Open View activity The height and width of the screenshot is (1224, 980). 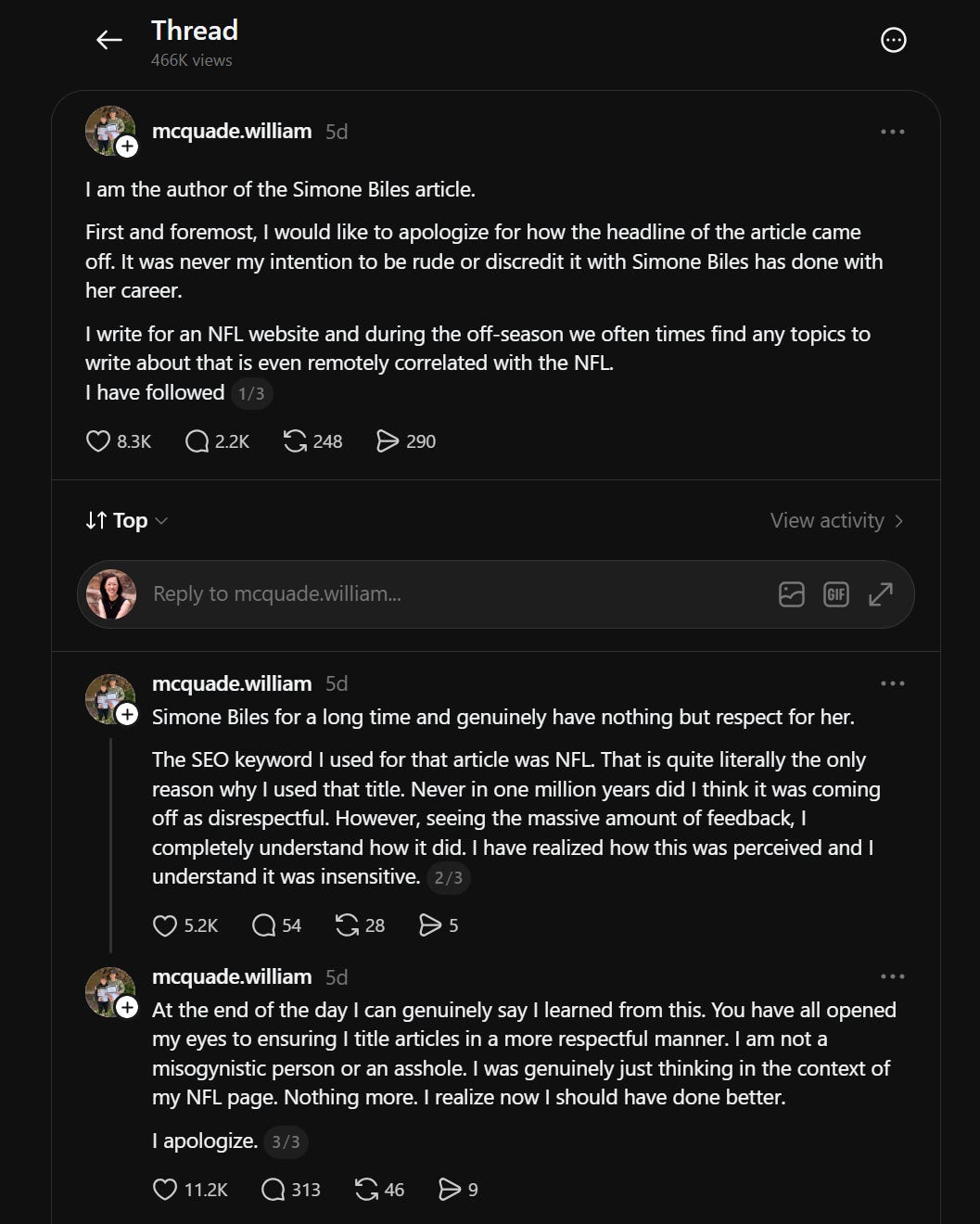coord(836,520)
